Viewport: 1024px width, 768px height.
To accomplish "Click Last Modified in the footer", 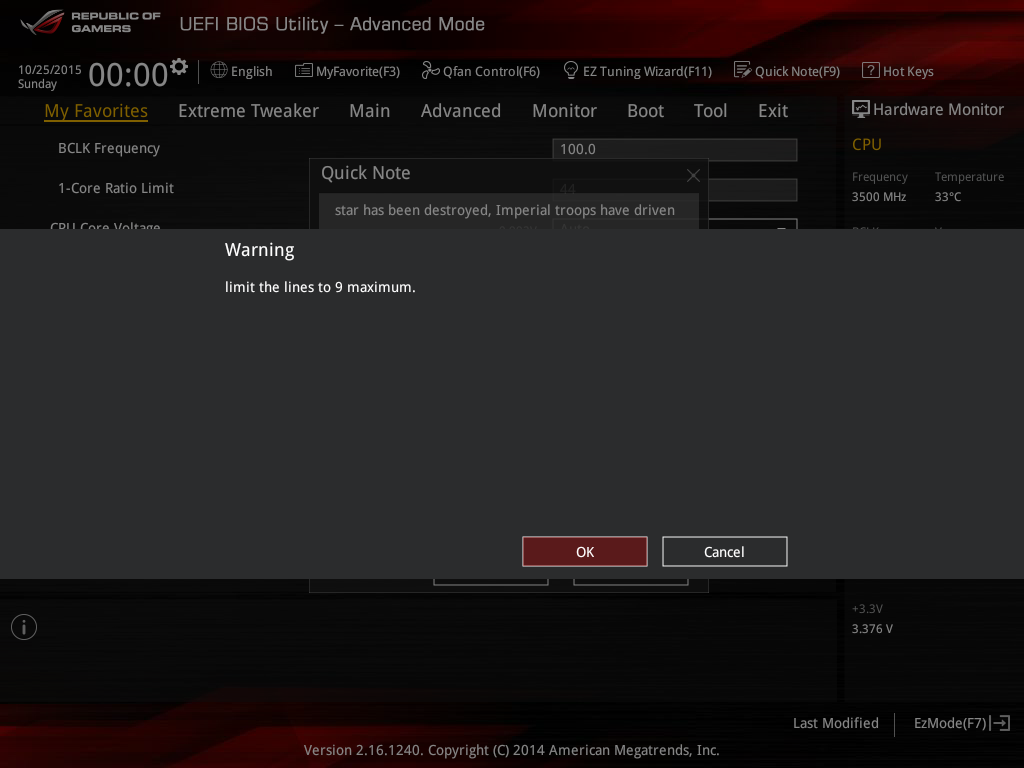I will click(836, 723).
